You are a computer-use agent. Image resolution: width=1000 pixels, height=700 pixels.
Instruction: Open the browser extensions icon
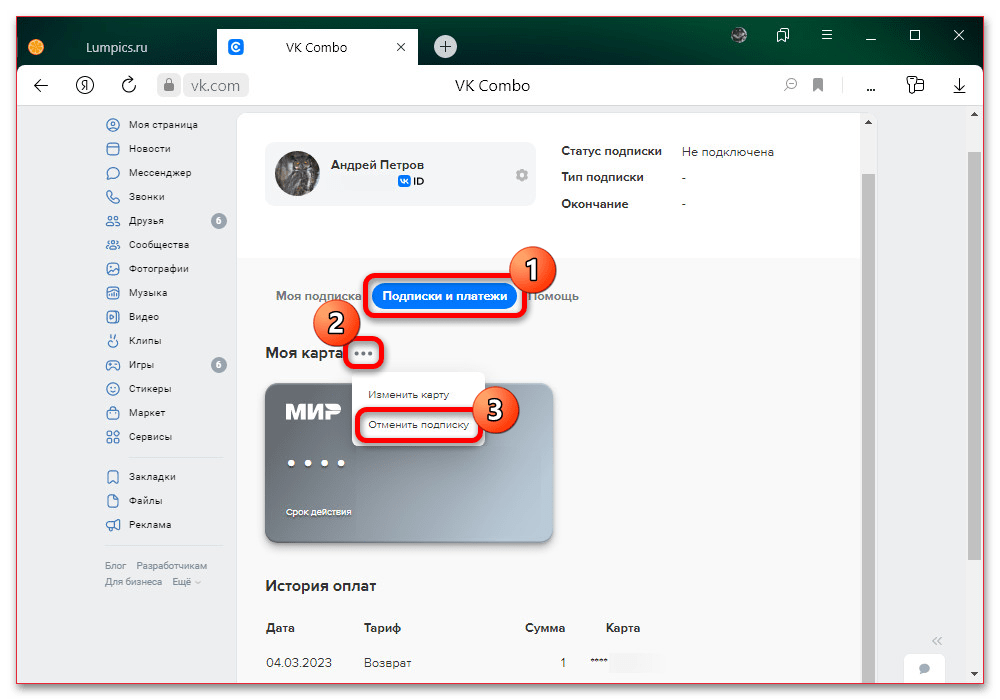tap(915, 85)
